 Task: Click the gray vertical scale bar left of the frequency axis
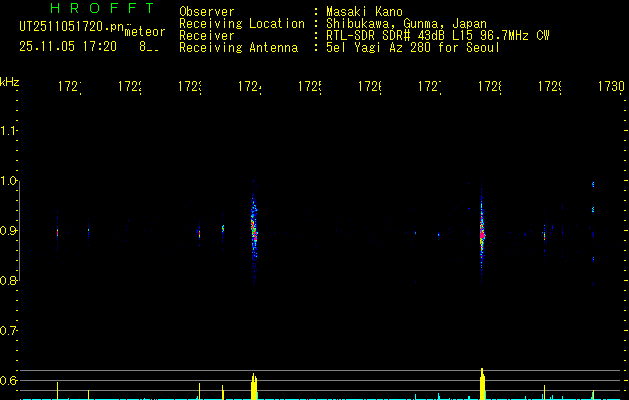(20, 231)
